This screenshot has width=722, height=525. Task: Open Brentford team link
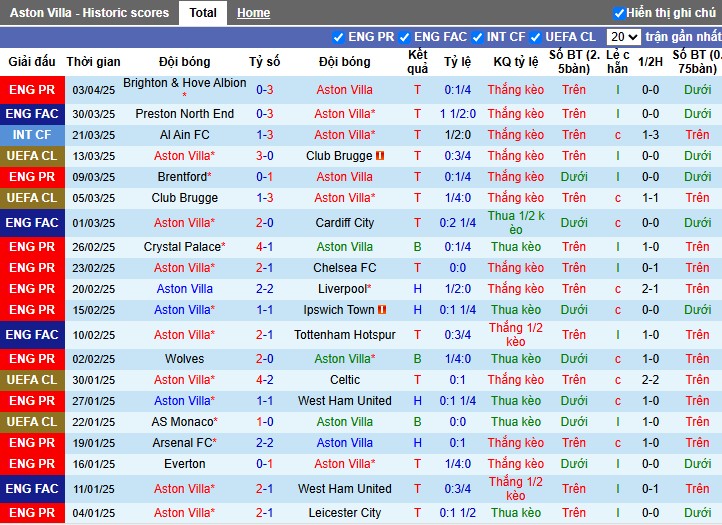click(x=182, y=177)
